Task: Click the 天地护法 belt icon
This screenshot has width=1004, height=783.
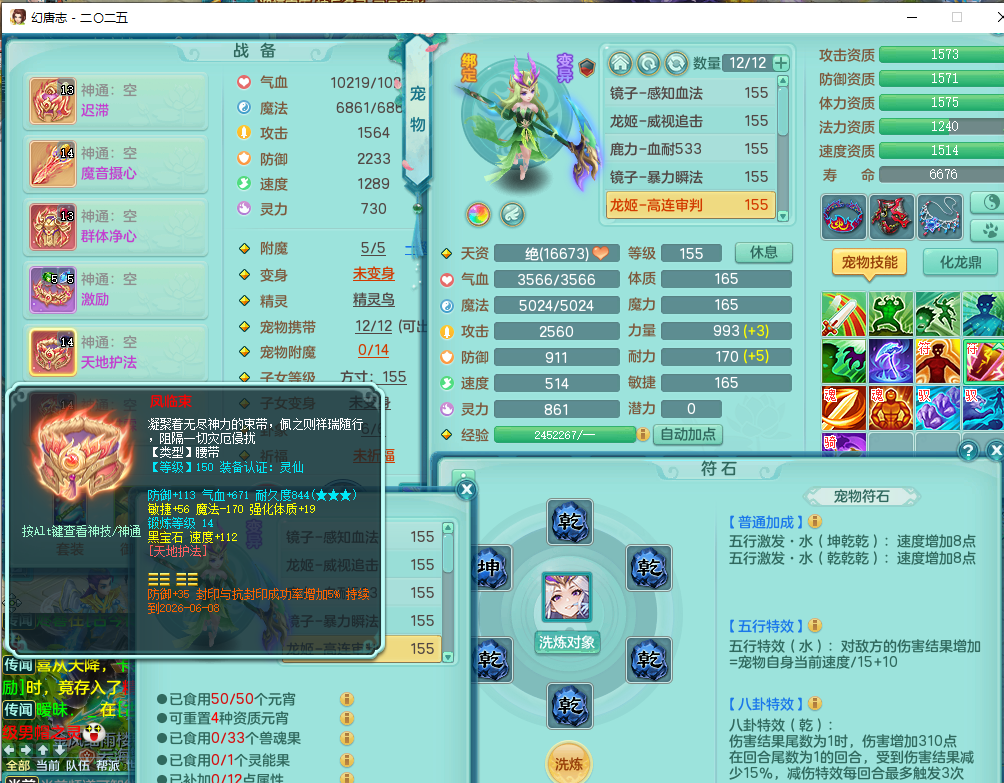Action: 53,352
